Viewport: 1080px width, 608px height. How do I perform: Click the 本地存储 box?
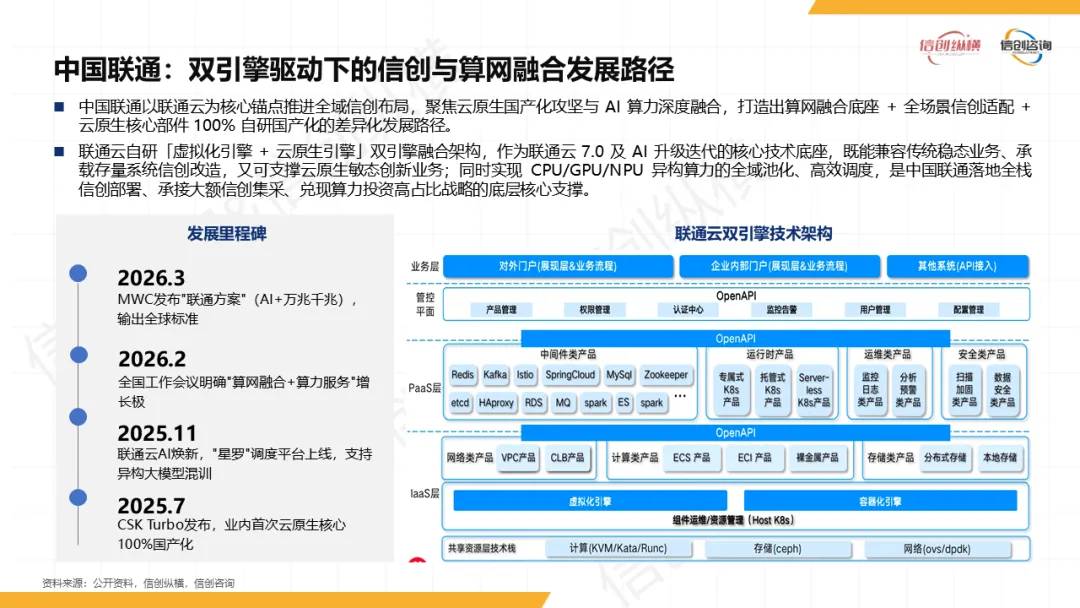coord(1000,458)
